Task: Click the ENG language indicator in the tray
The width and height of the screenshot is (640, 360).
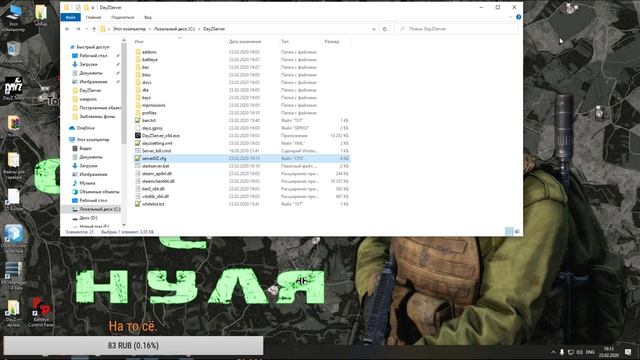Action: coord(590,352)
